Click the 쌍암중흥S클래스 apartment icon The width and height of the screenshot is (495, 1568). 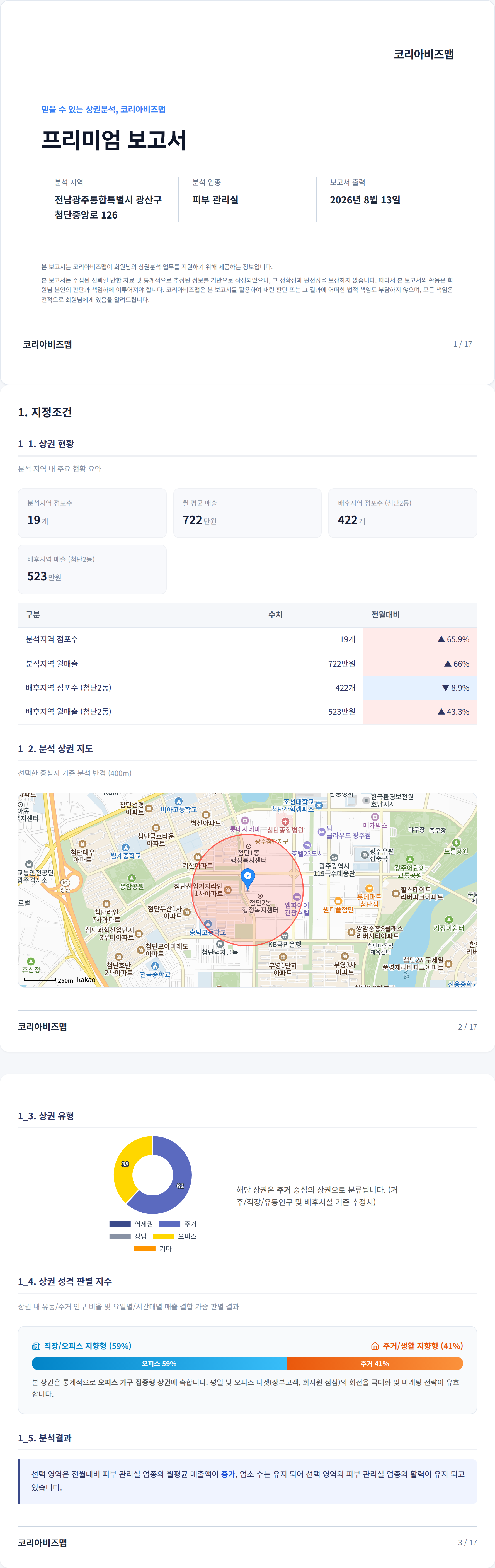tap(351, 932)
